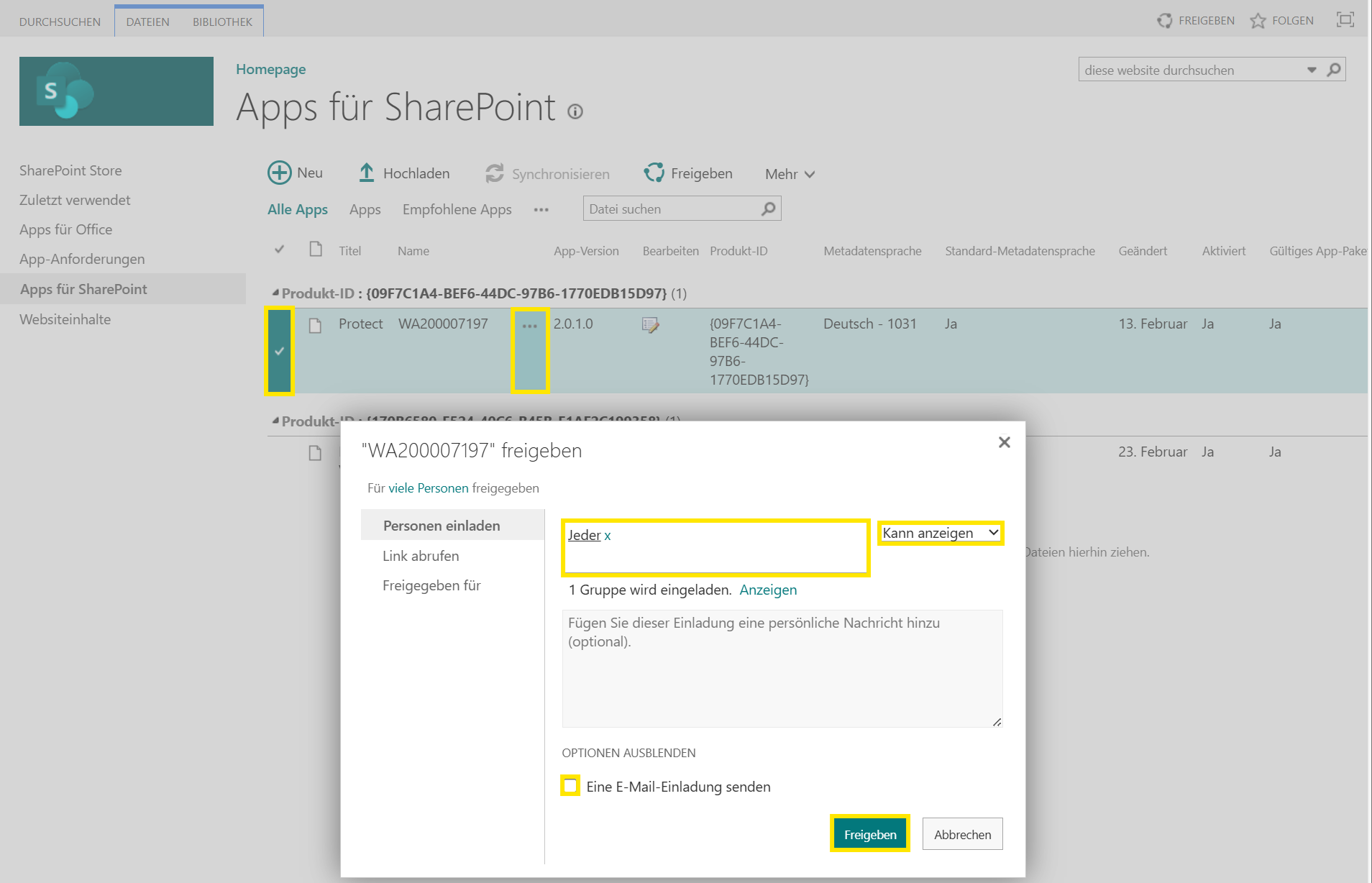Click the focus content icon at top right
This screenshot has height=883, width=1372.
pos(1345,19)
